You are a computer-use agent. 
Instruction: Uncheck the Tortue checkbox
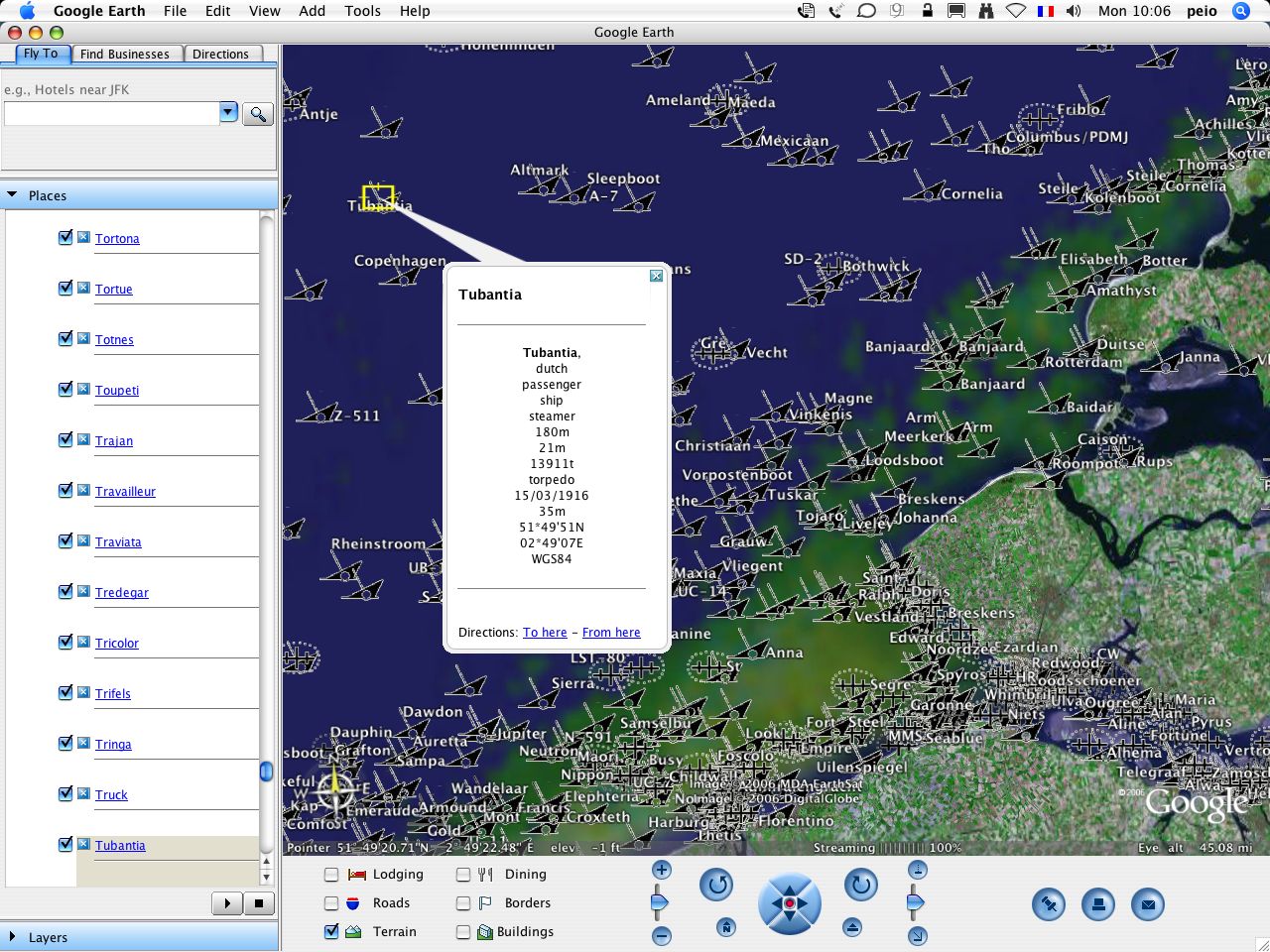[x=65, y=288]
